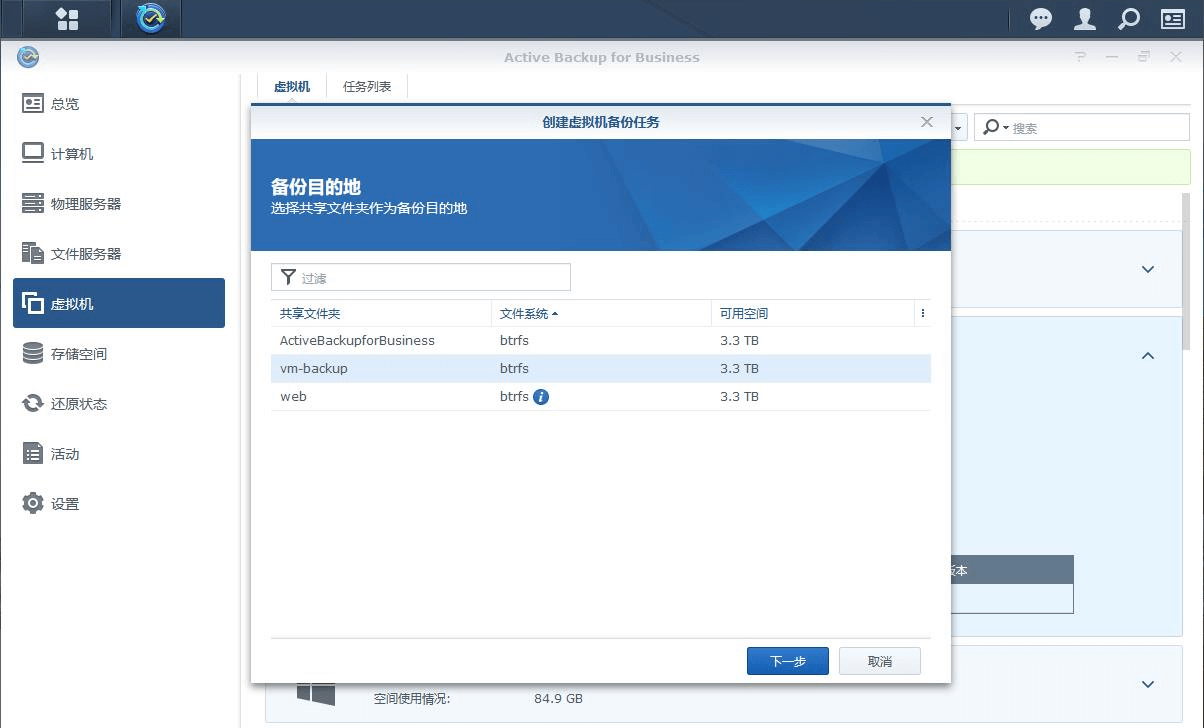Close the create VM backup task dialog
1204x728 pixels.
[x=927, y=122]
